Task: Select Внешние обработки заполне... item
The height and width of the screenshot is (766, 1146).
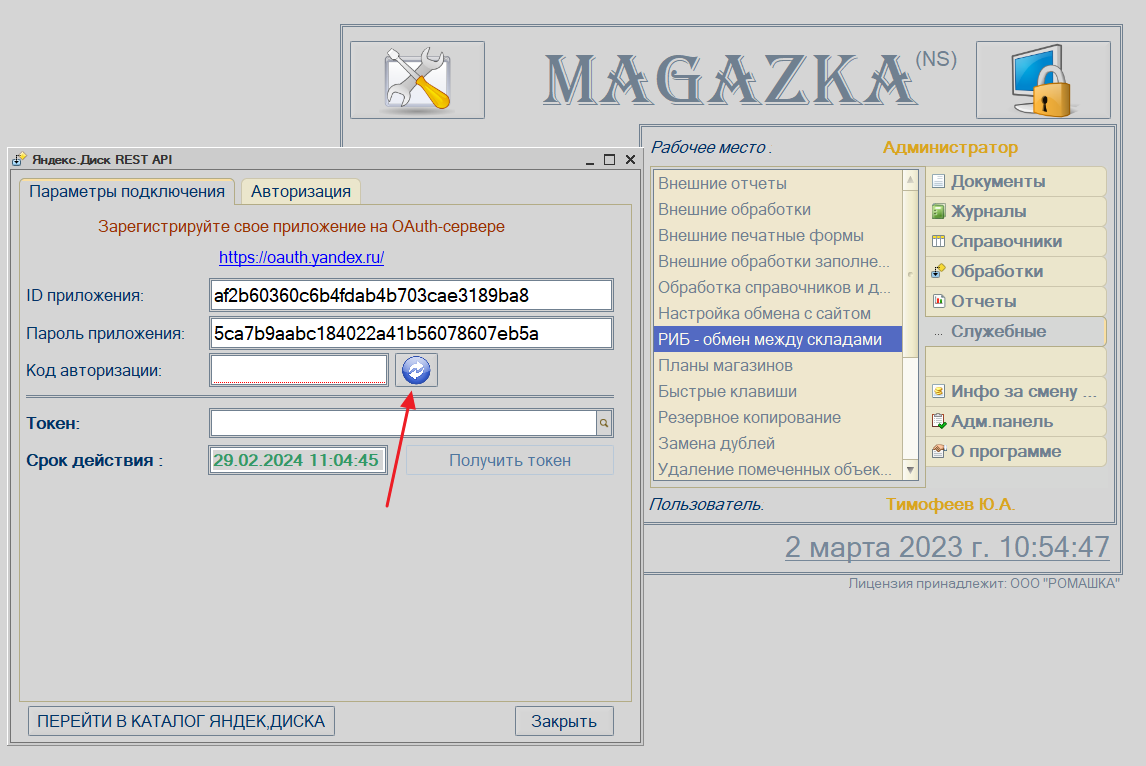Action: click(x=778, y=262)
